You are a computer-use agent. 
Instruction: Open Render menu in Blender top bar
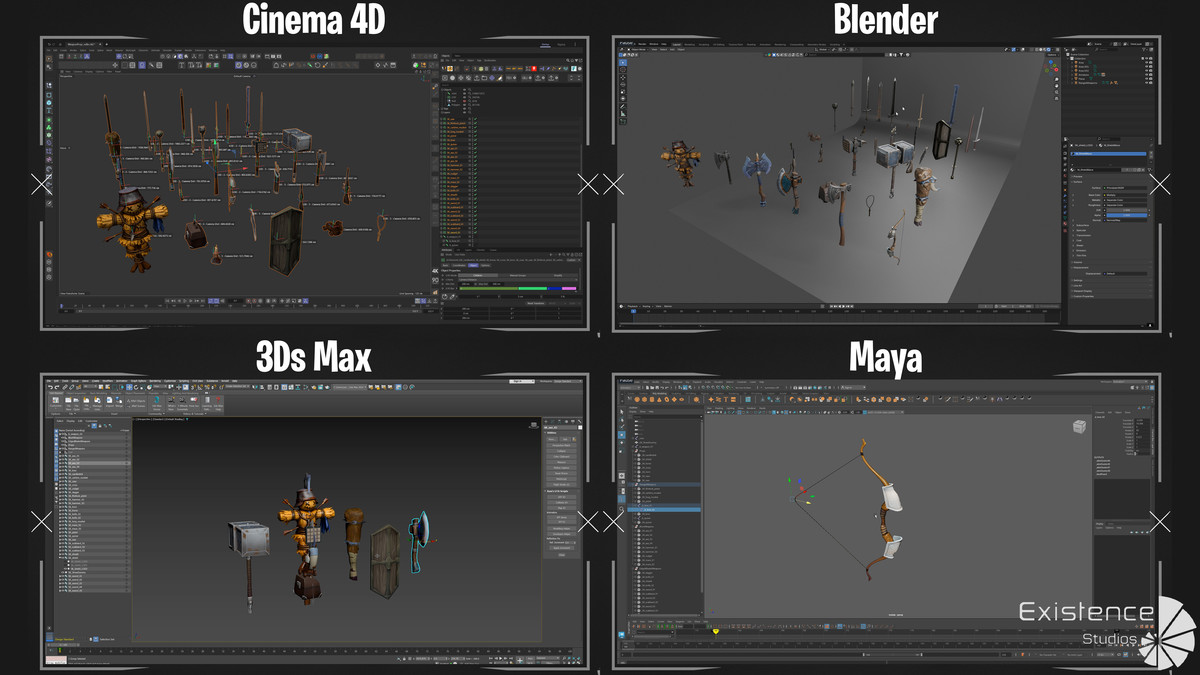642,44
